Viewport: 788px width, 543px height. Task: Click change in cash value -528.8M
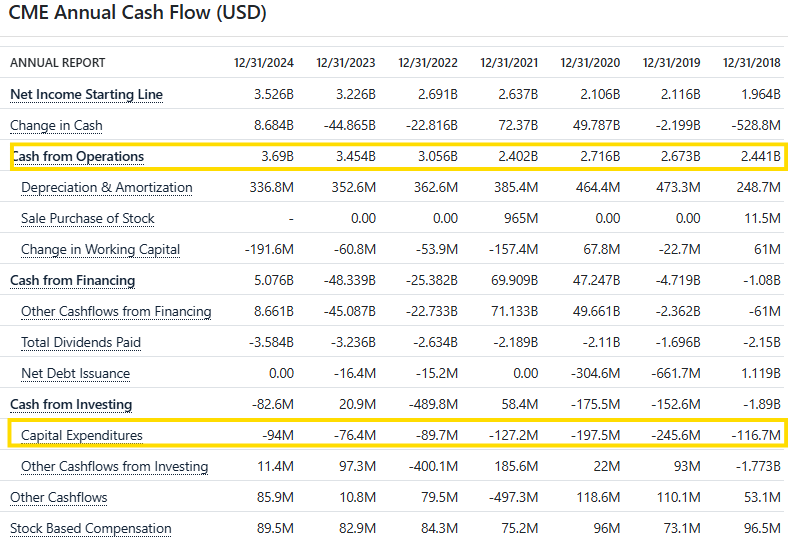[756, 126]
